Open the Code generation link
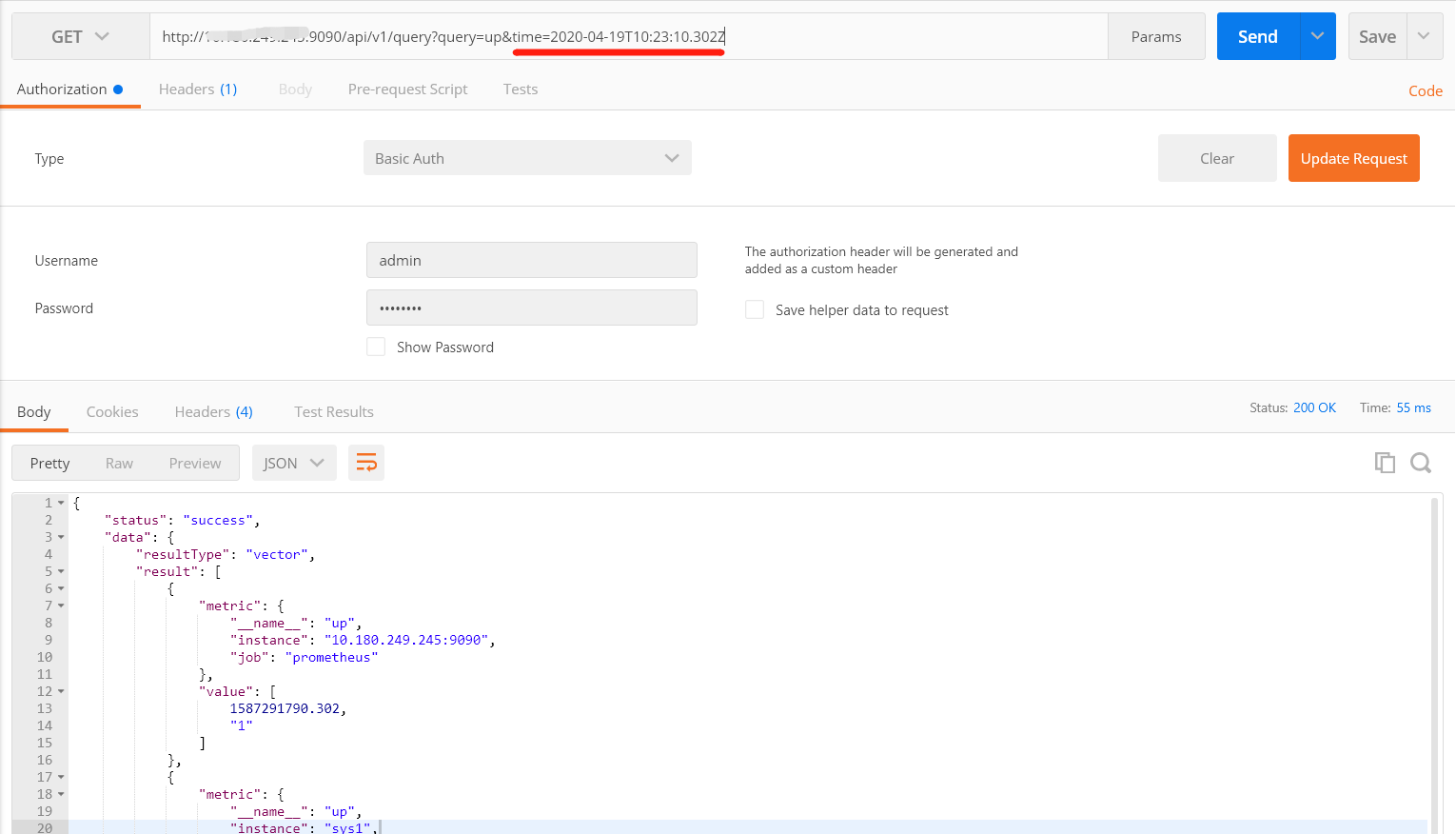This screenshot has height=834, width=1456. [1424, 90]
